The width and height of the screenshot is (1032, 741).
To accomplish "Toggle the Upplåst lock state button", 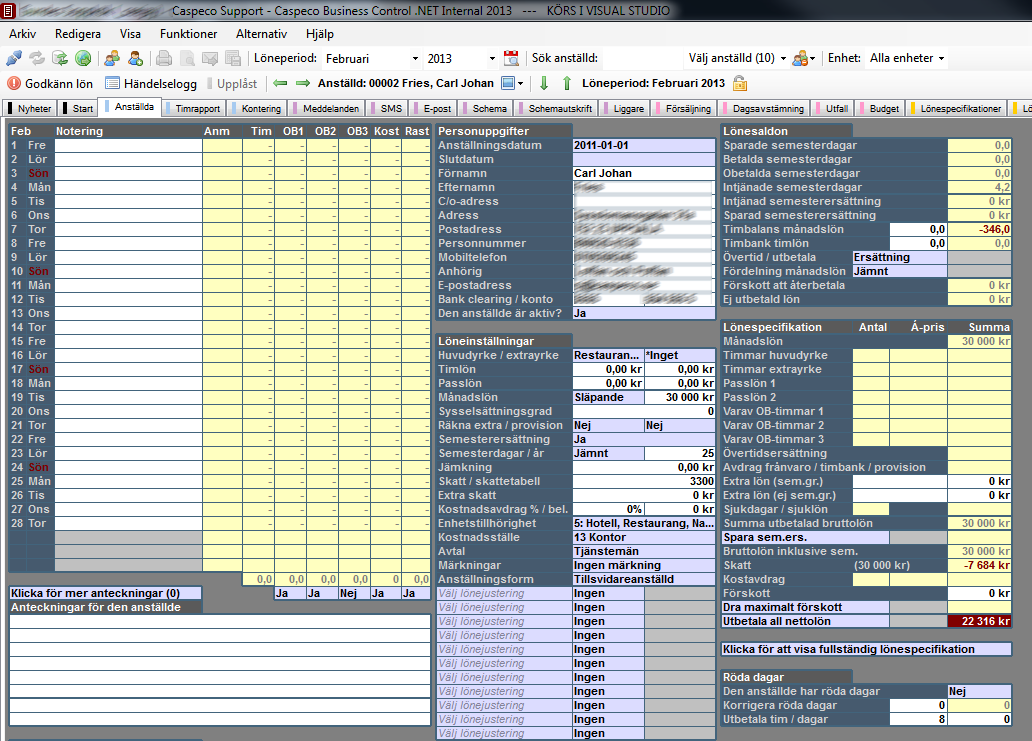I will 232,84.
